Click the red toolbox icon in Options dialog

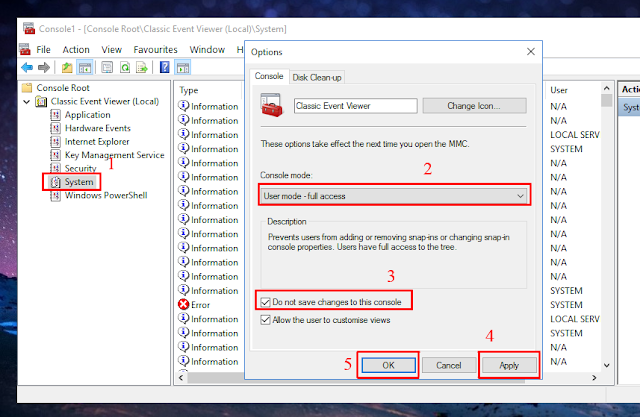[271, 105]
